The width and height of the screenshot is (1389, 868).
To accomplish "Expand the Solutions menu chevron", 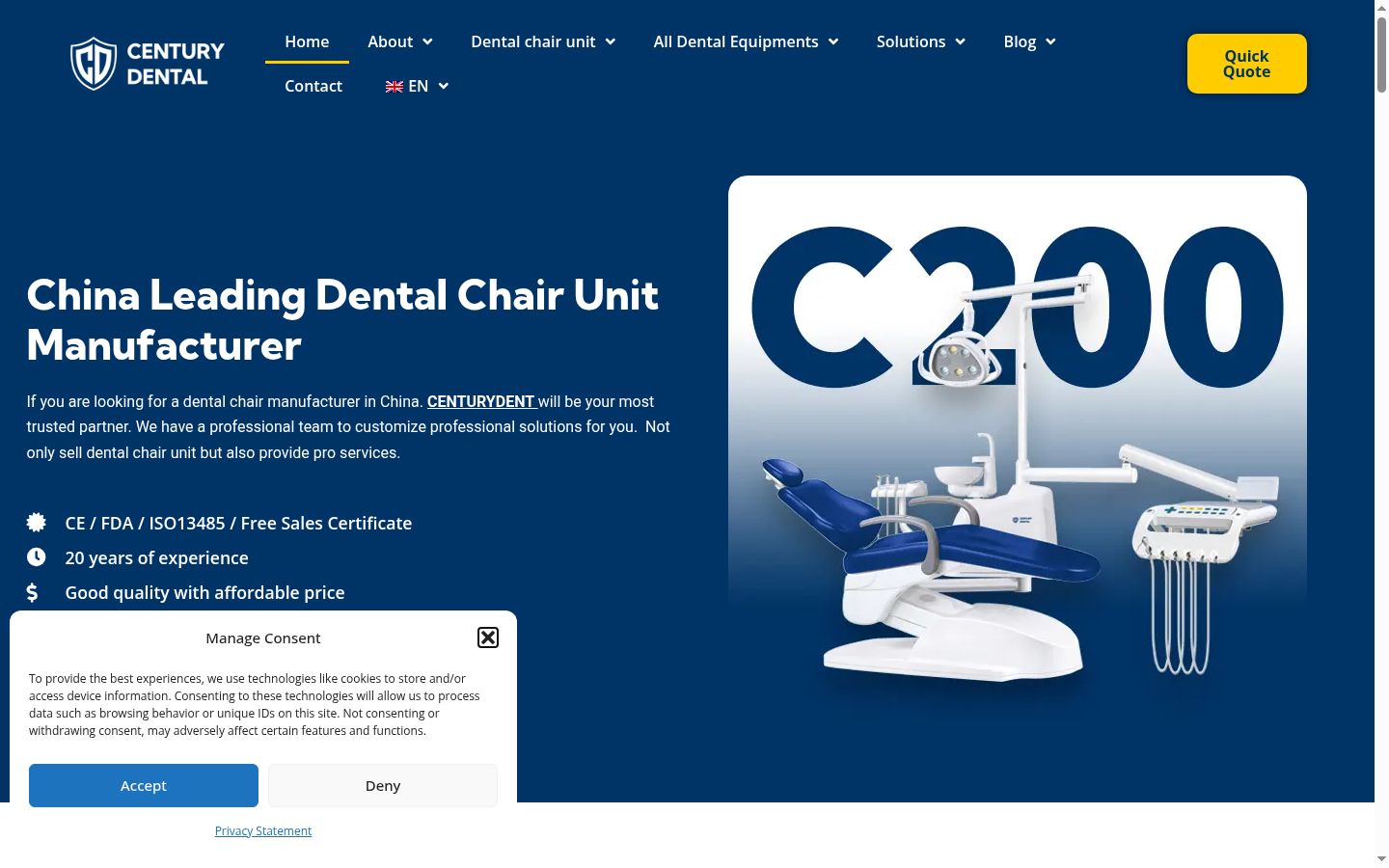I will point(961,41).
